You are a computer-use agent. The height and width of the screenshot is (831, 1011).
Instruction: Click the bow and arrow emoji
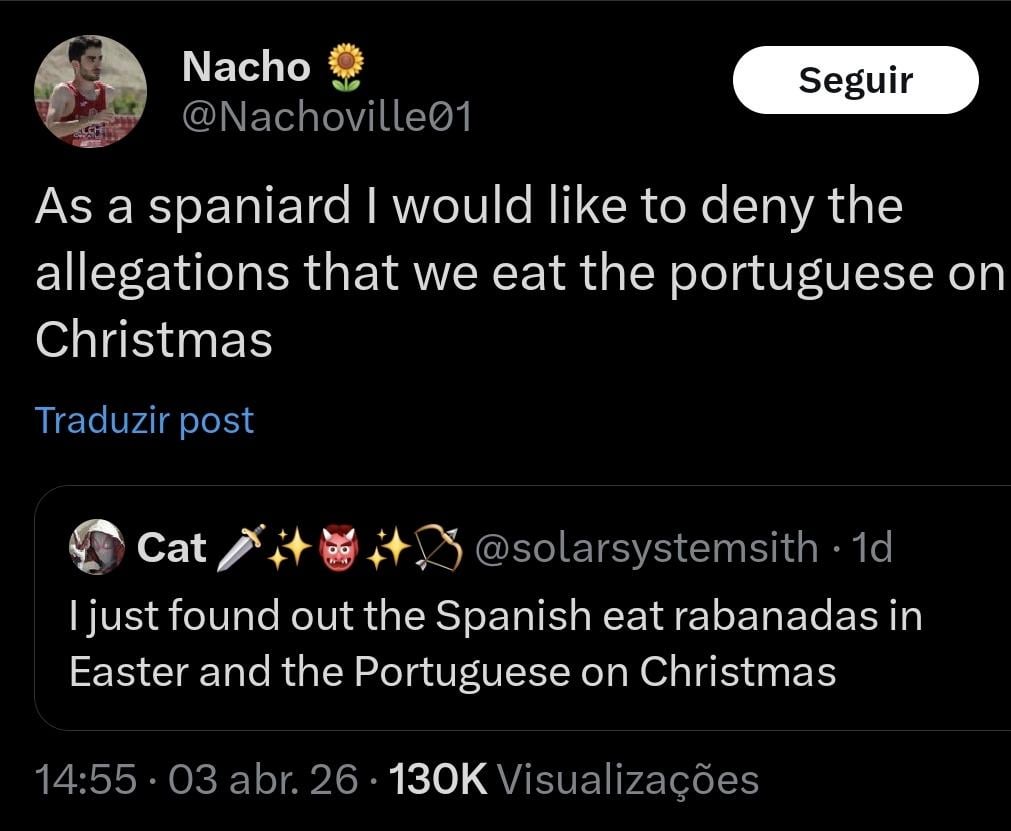click(437, 549)
